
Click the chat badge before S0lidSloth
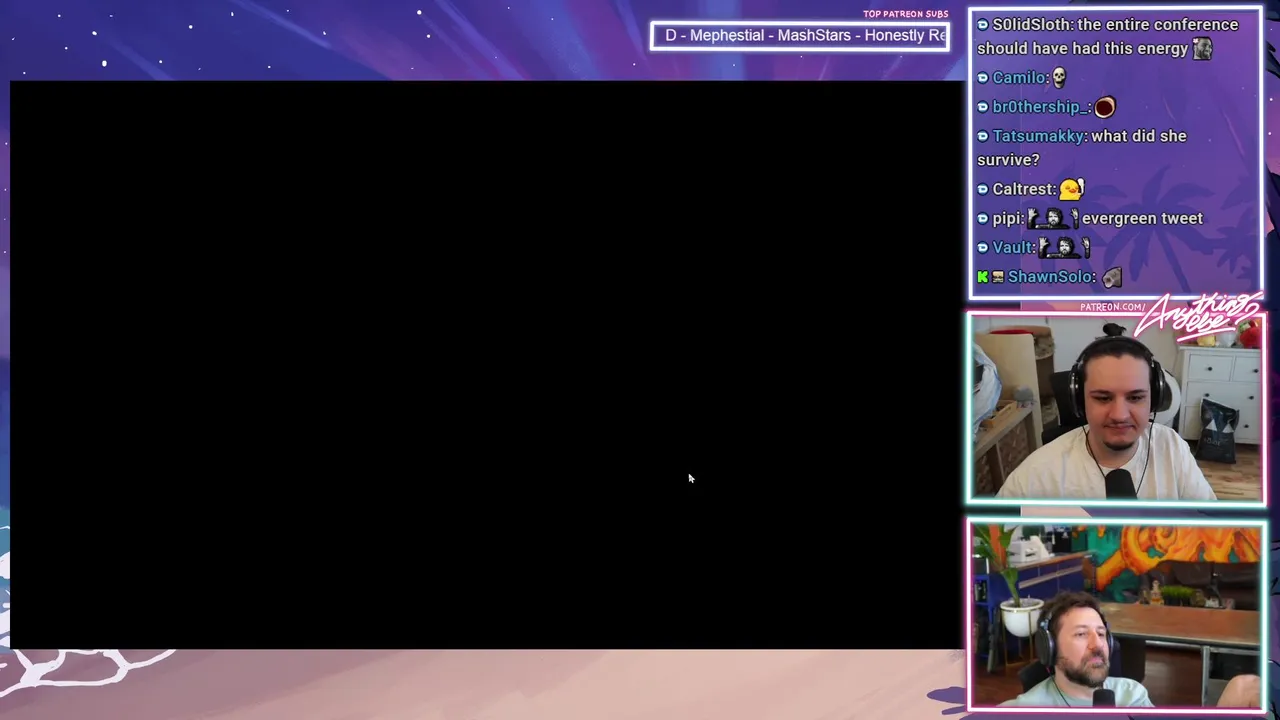(983, 25)
